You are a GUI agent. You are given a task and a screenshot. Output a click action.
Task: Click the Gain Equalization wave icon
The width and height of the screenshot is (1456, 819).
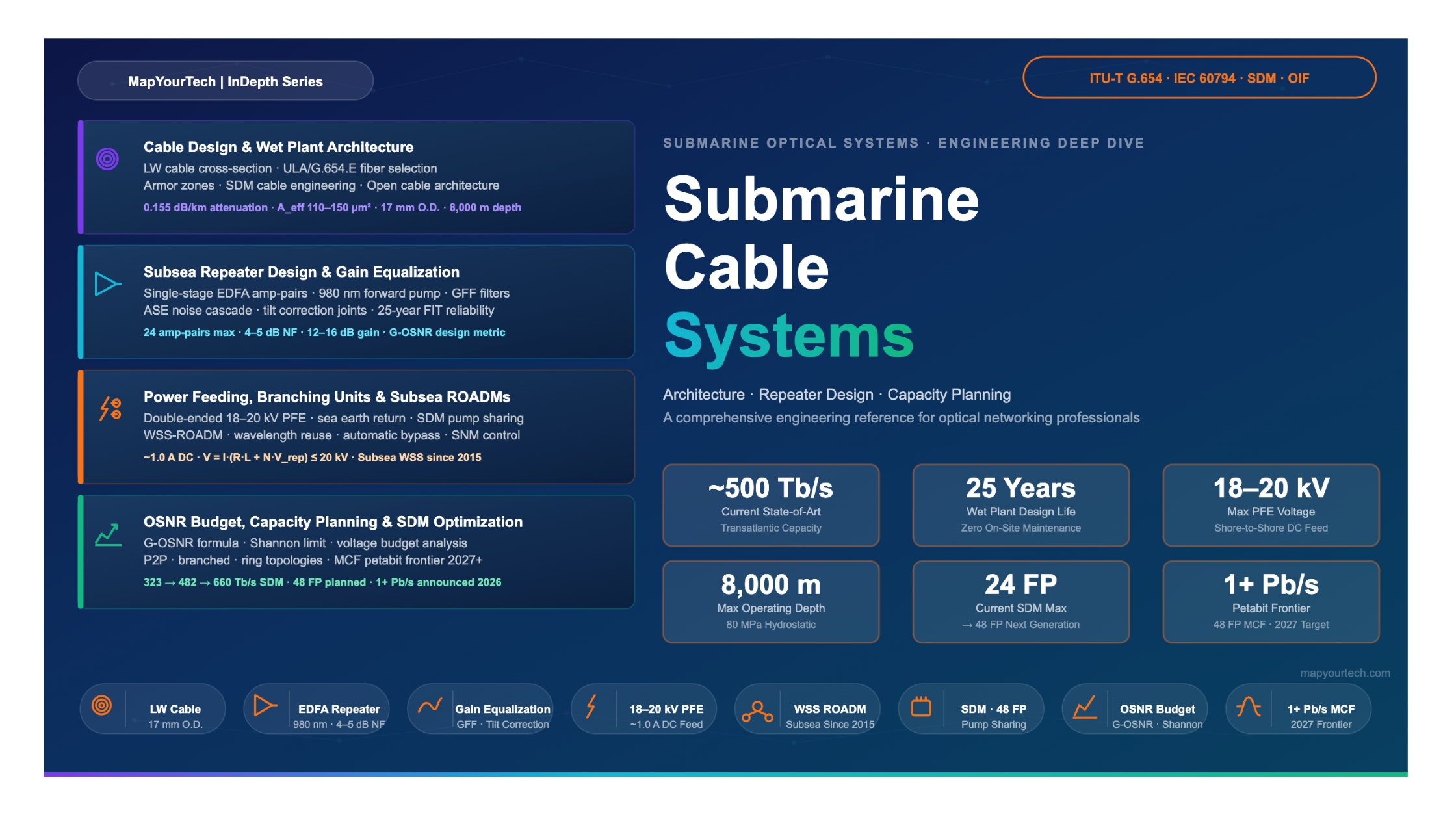(430, 705)
